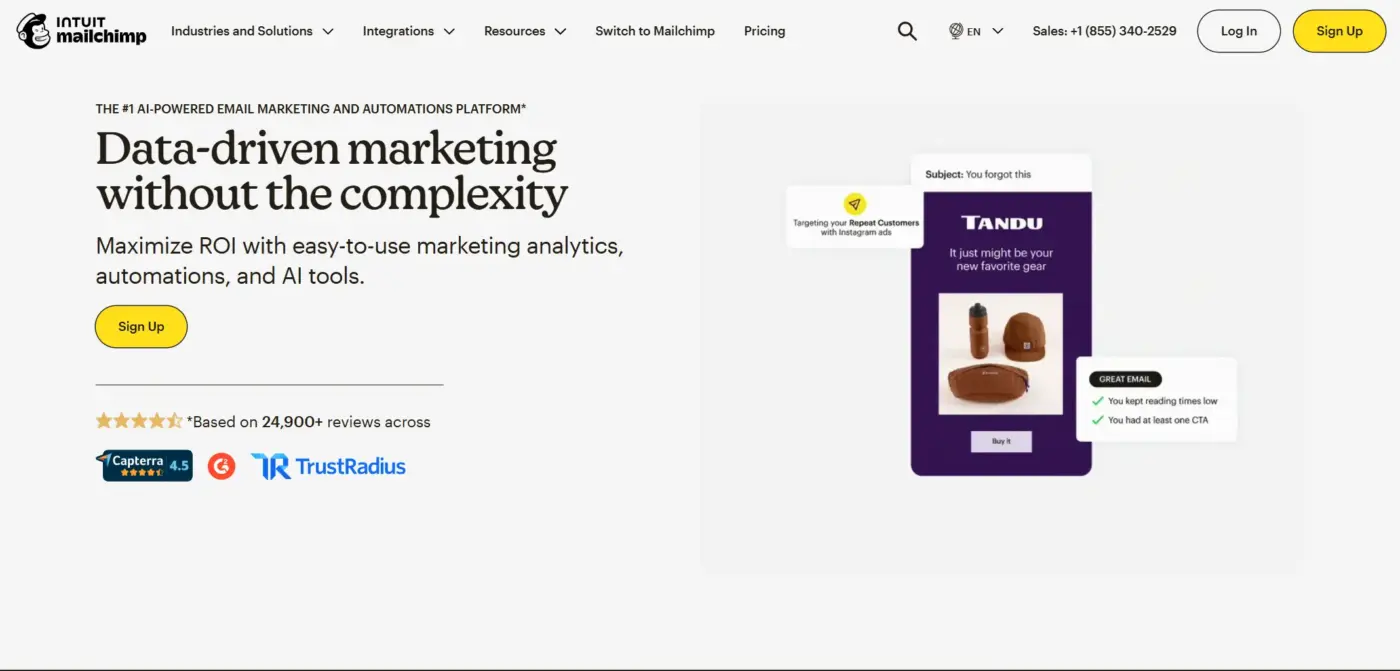1400x671 pixels.
Task: Open the Intuit Mailchimp logo home link
Action: click(81, 31)
